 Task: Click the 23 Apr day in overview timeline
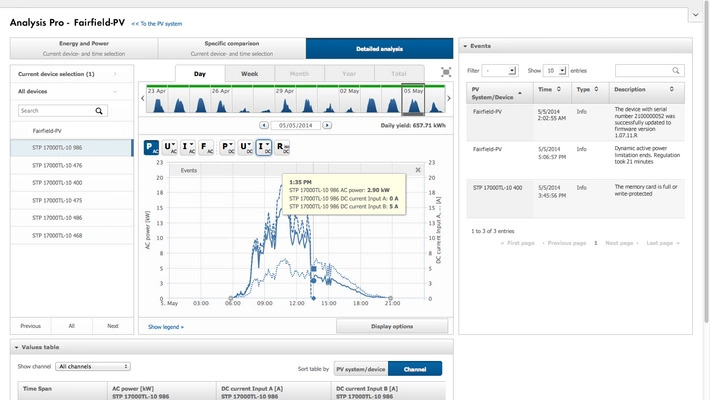158,99
